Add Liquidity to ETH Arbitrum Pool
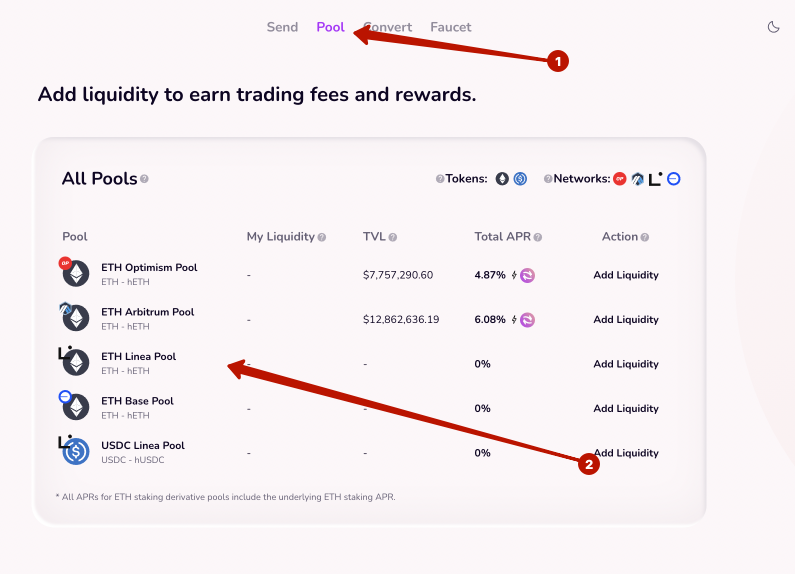This screenshot has width=795, height=574. coord(626,320)
